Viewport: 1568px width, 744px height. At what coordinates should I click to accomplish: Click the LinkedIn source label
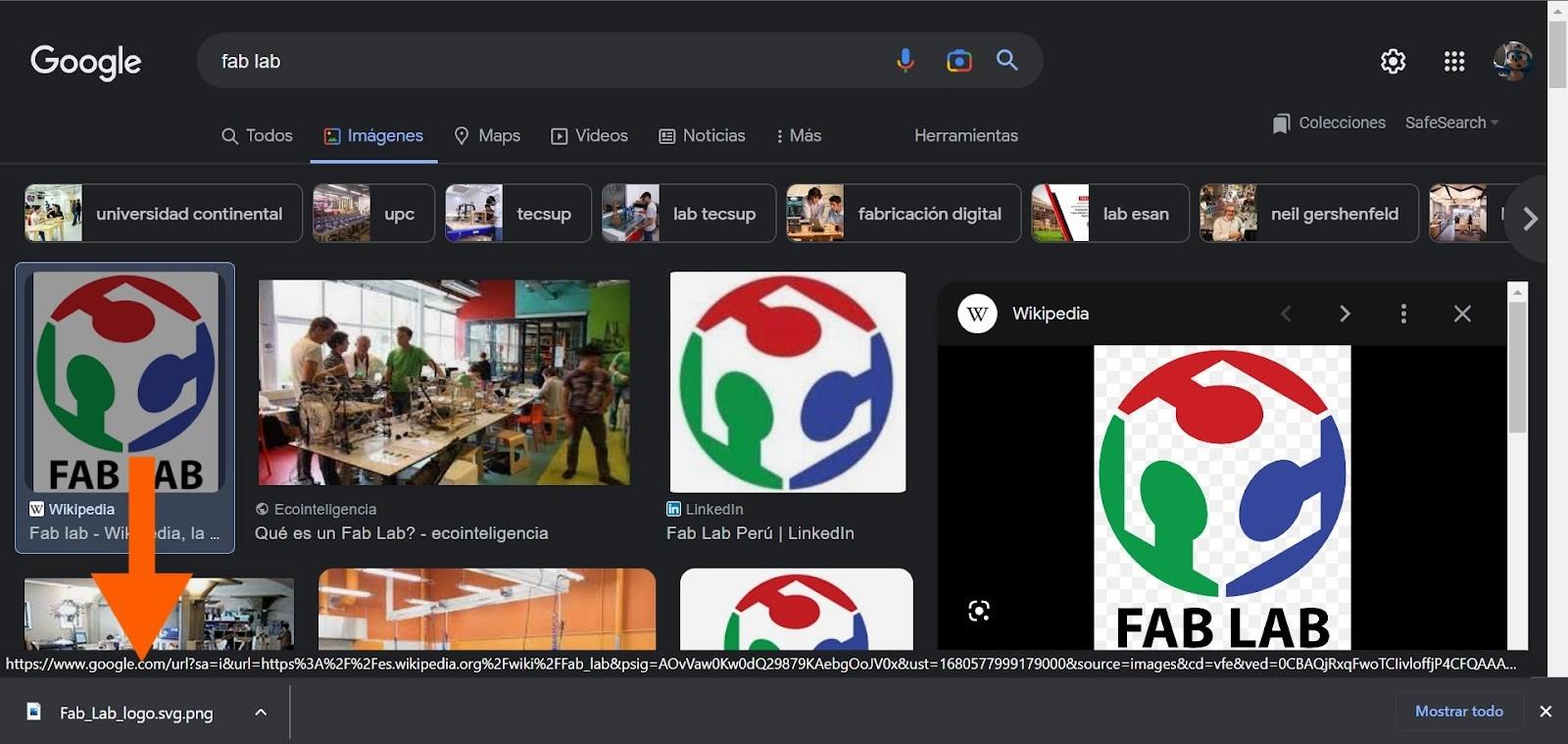pyautogui.click(x=705, y=510)
